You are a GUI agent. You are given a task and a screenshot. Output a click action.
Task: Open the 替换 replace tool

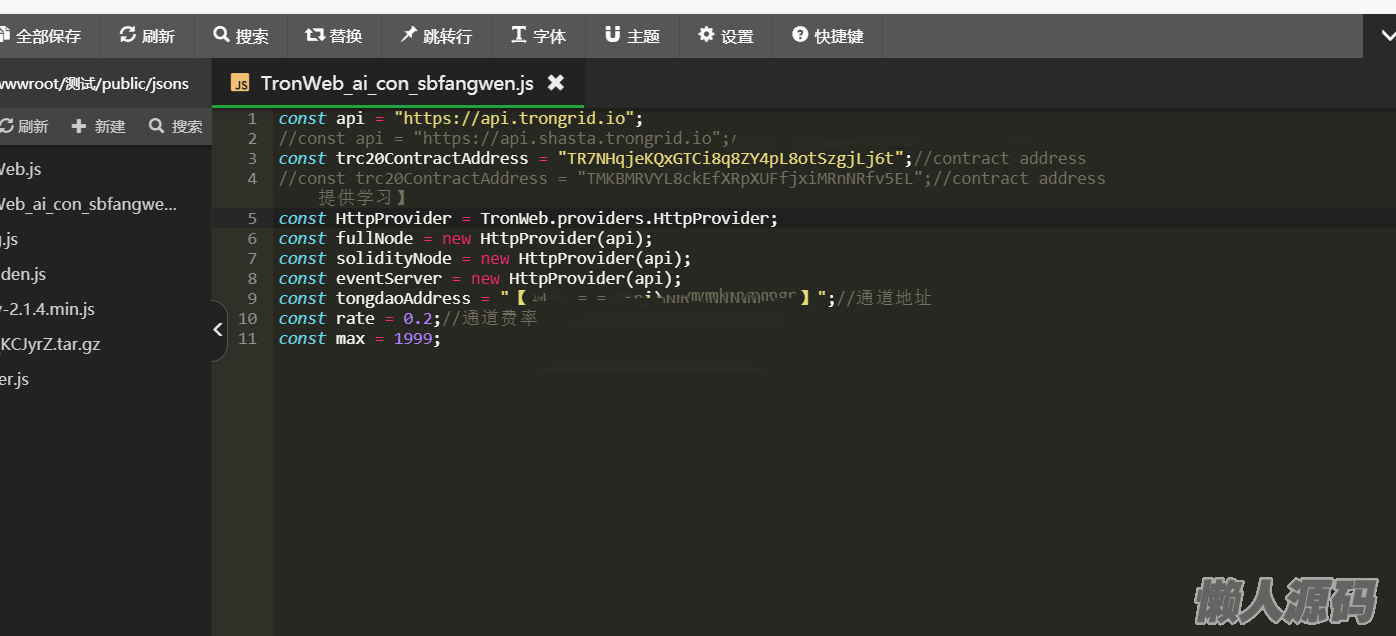point(334,36)
